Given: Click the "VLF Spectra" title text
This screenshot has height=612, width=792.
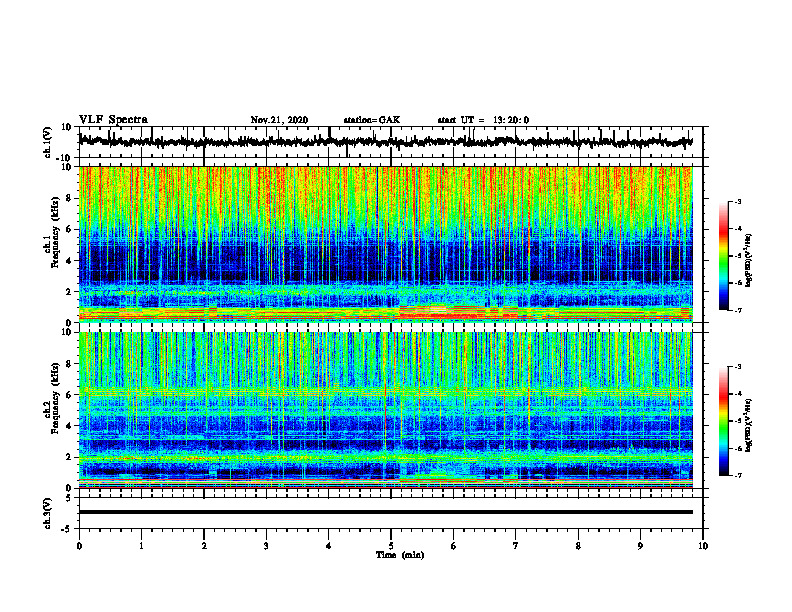Looking at the screenshot, I should [113, 120].
